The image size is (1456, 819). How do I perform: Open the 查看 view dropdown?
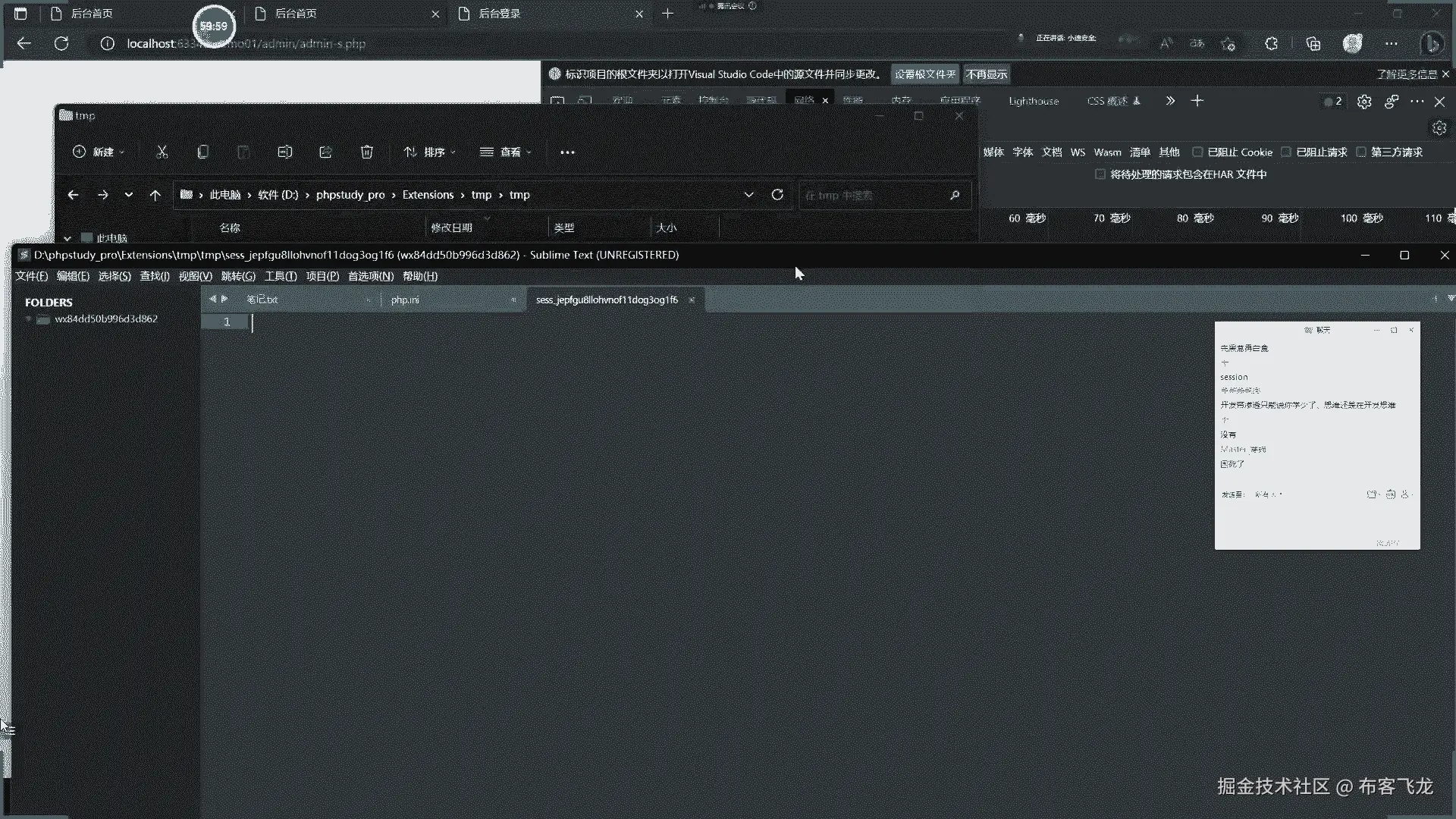[506, 152]
